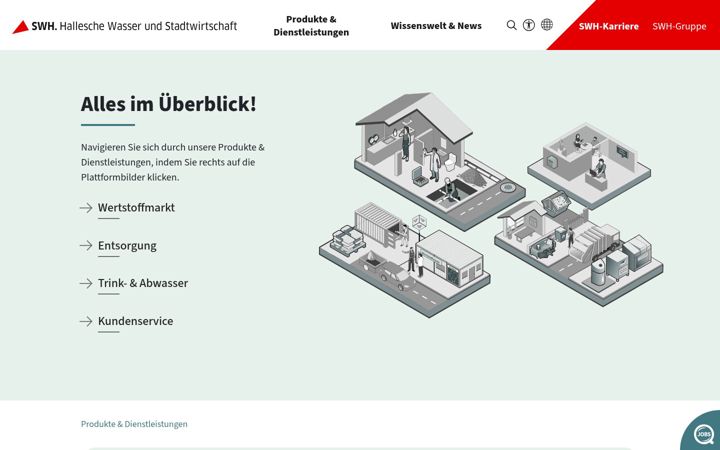Click the arrow before Trink- & Abwasser
The width and height of the screenshot is (720, 450).
(x=86, y=283)
